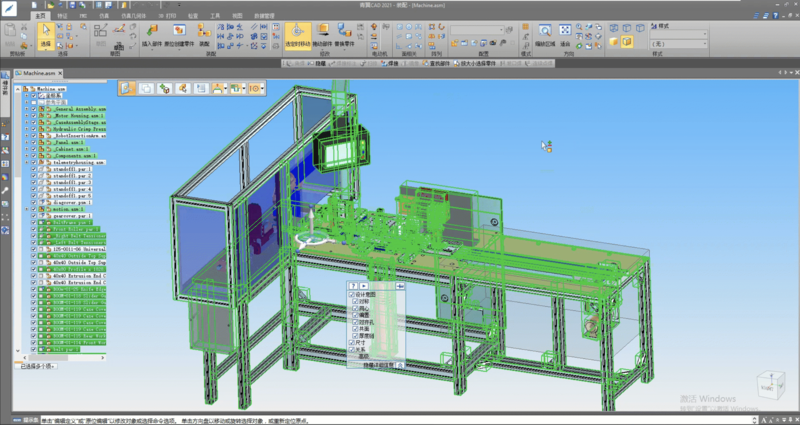Switch to the 特征 ribbon tab
Screen dimensions: 800x425
click(x=62, y=16)
